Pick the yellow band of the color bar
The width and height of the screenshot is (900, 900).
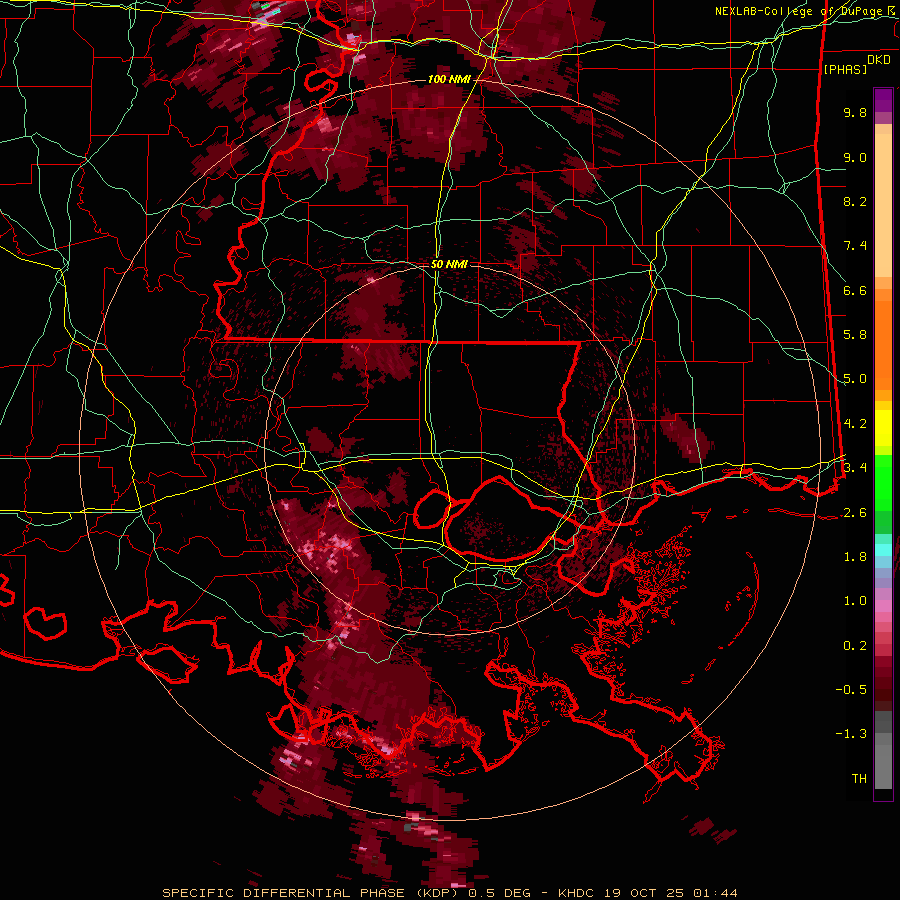point(883,428)
